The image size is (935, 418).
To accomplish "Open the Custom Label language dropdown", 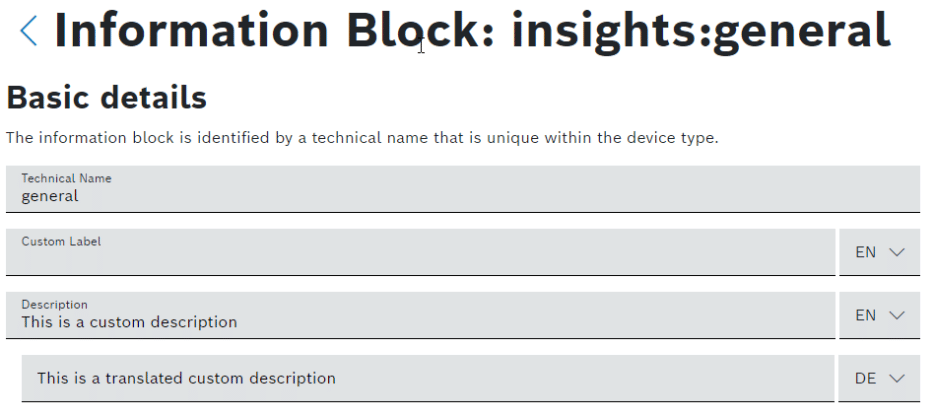I will point(879,253).
